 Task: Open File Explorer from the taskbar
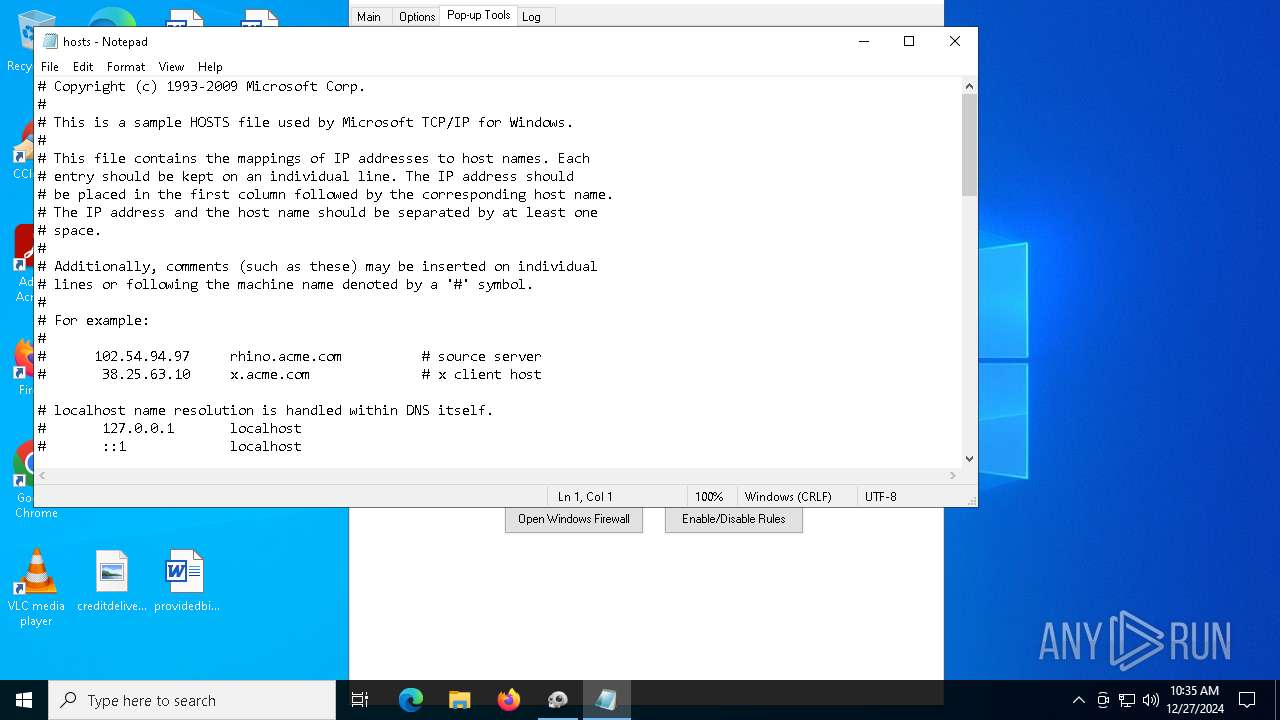(459, 700)
